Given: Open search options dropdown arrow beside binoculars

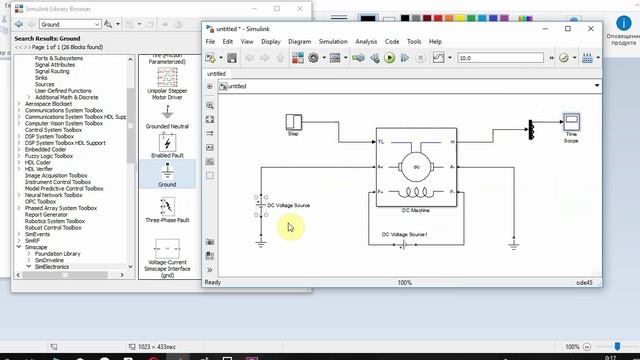Looking at the screenshot, I should coord(118,24).
